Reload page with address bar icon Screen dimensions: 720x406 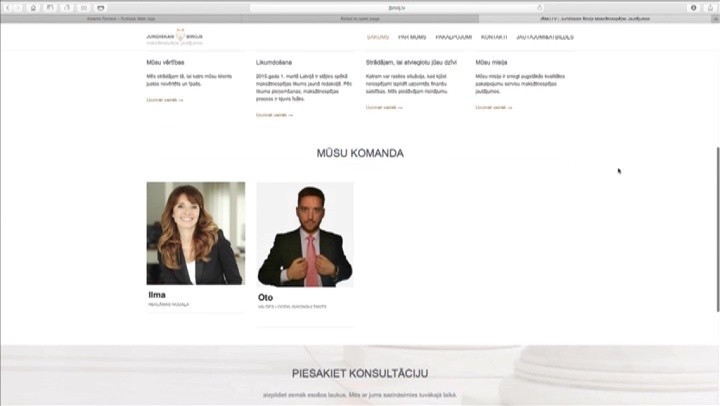point(540,8)
